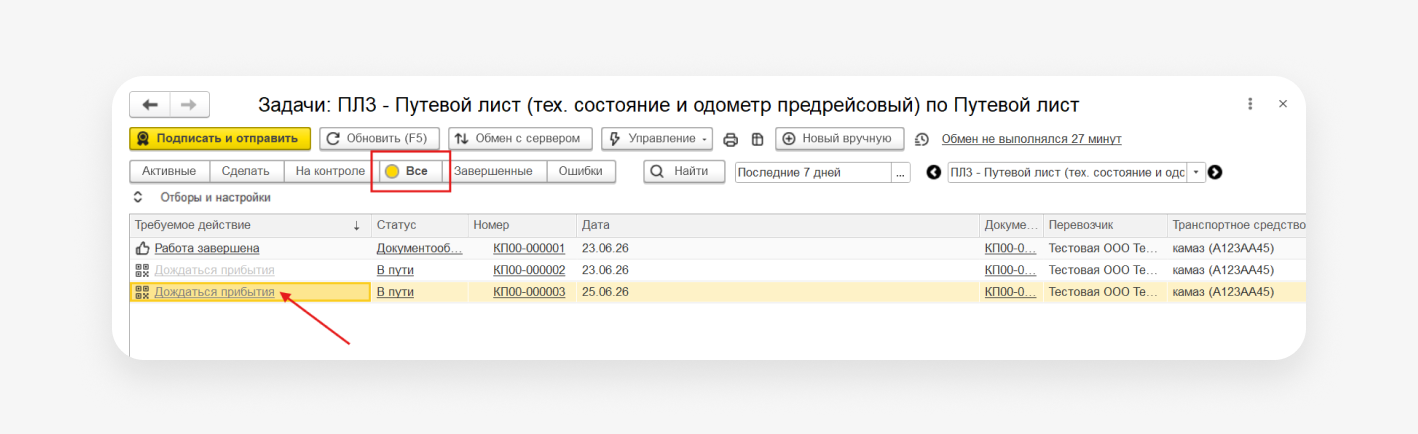This screenshot has height=434, width=1418.
Task: Go back with the left arrow button
Action: pyautogui.click(x=150, y=105)
